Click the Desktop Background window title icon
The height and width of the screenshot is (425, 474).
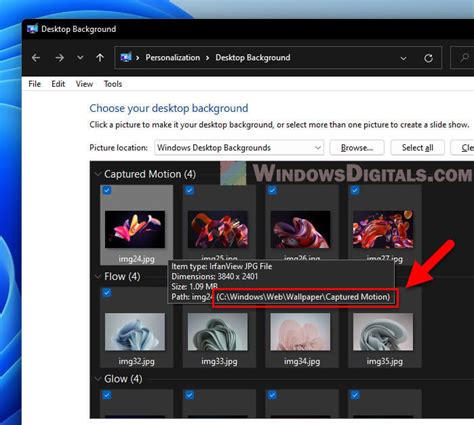point(32,29)
